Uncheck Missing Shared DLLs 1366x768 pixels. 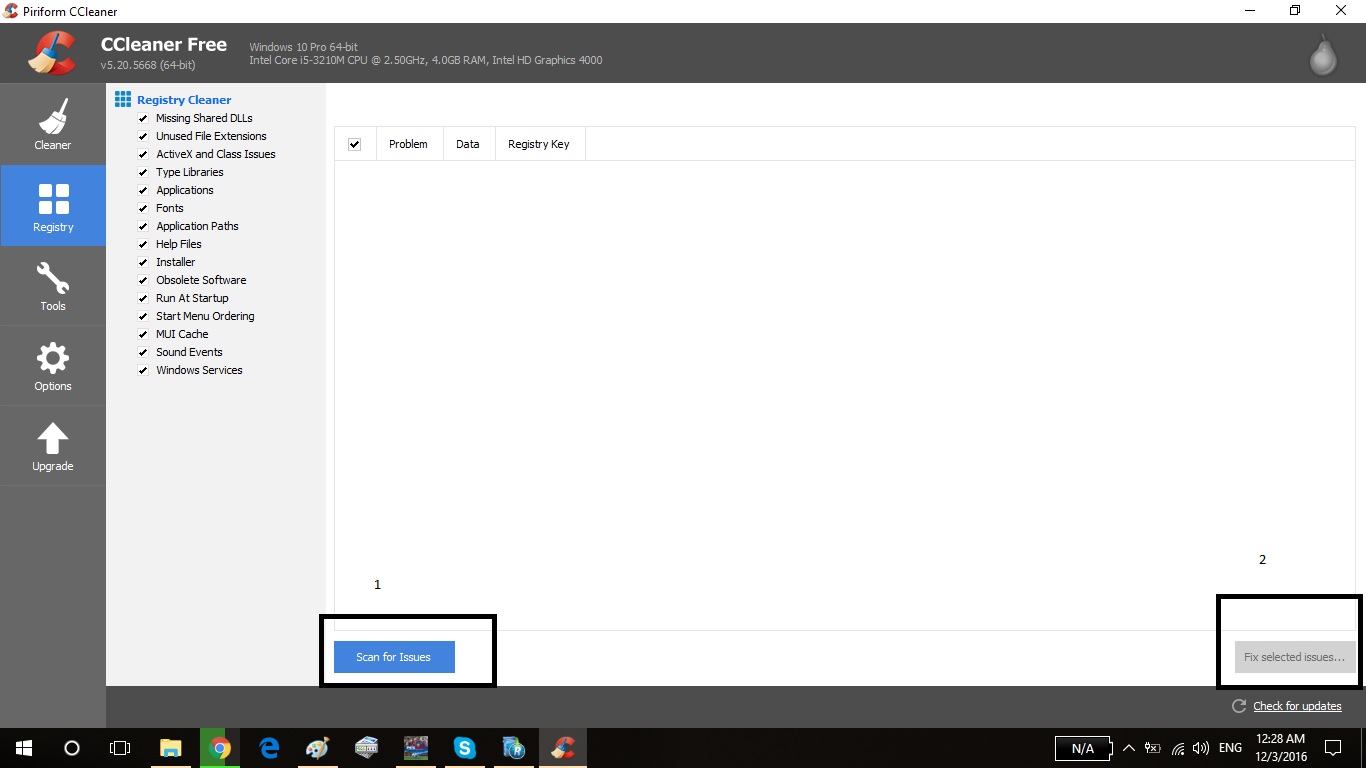coord(143,118)
